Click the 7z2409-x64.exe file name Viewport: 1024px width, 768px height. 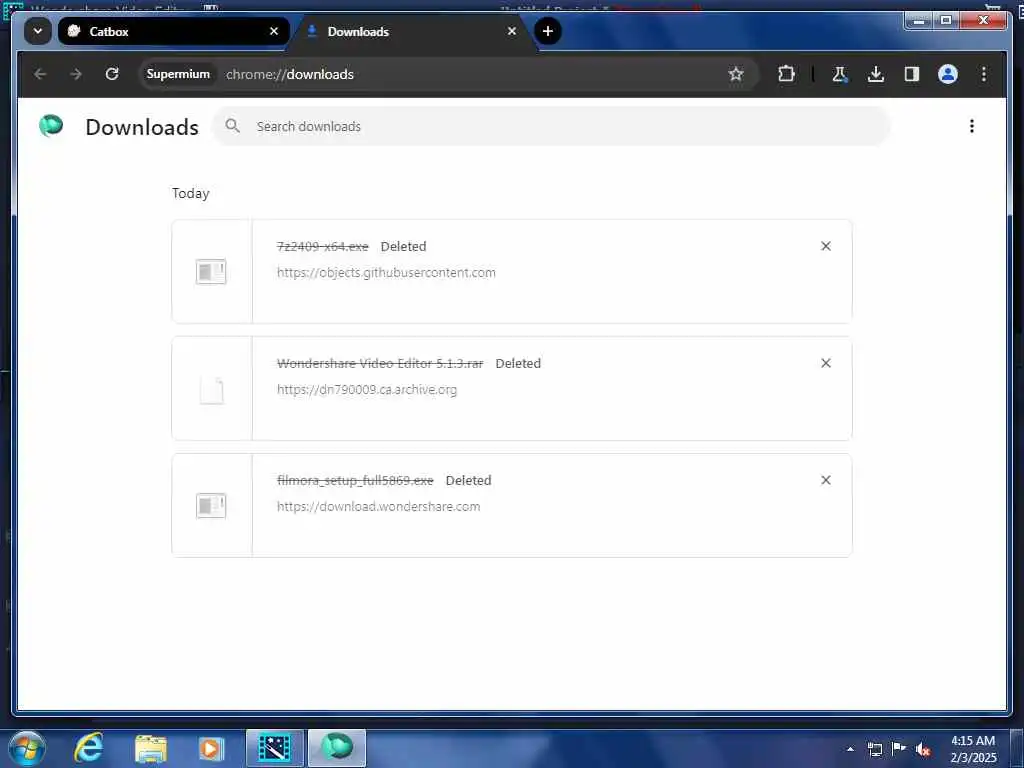point(323,246)
